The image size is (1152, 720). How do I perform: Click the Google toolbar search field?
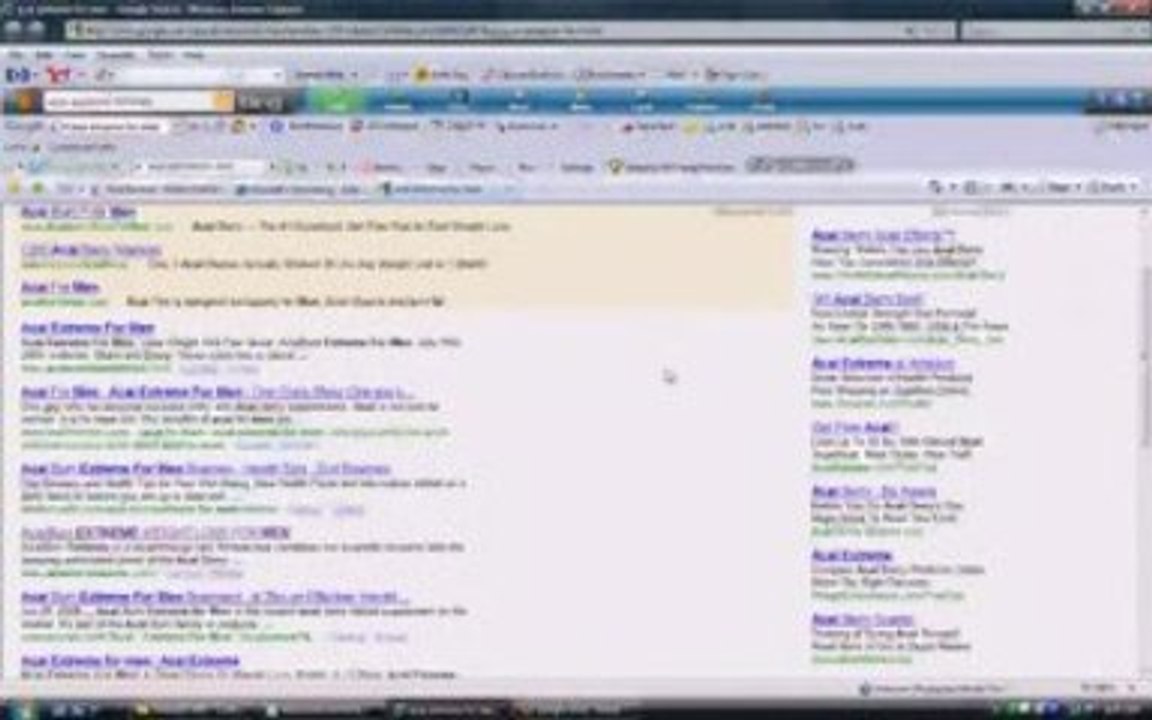[x=108, y=126]
